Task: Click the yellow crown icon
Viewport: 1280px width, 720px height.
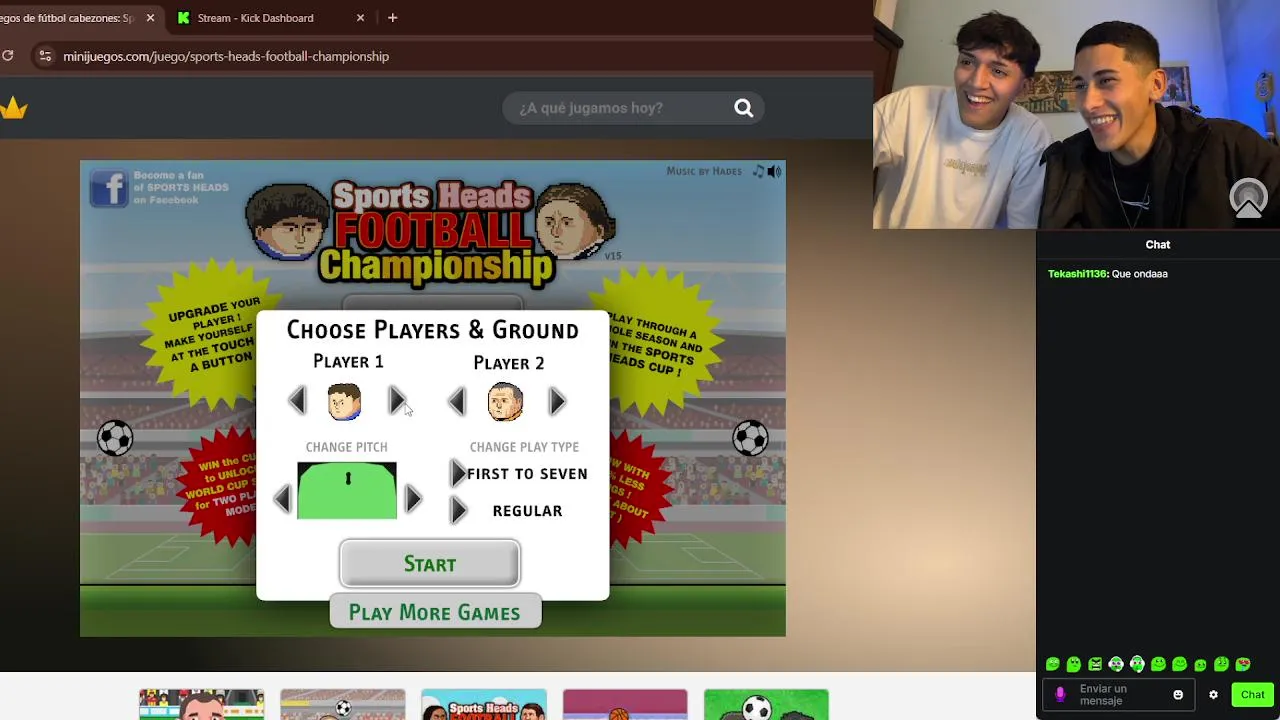Action: pyautogui.click(x=13, y=108)
